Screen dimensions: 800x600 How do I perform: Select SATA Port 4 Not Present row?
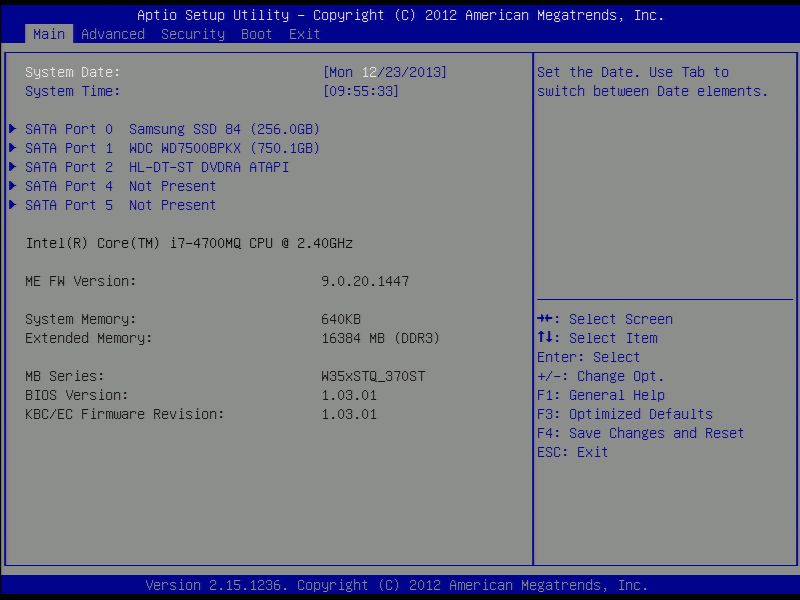120,186
